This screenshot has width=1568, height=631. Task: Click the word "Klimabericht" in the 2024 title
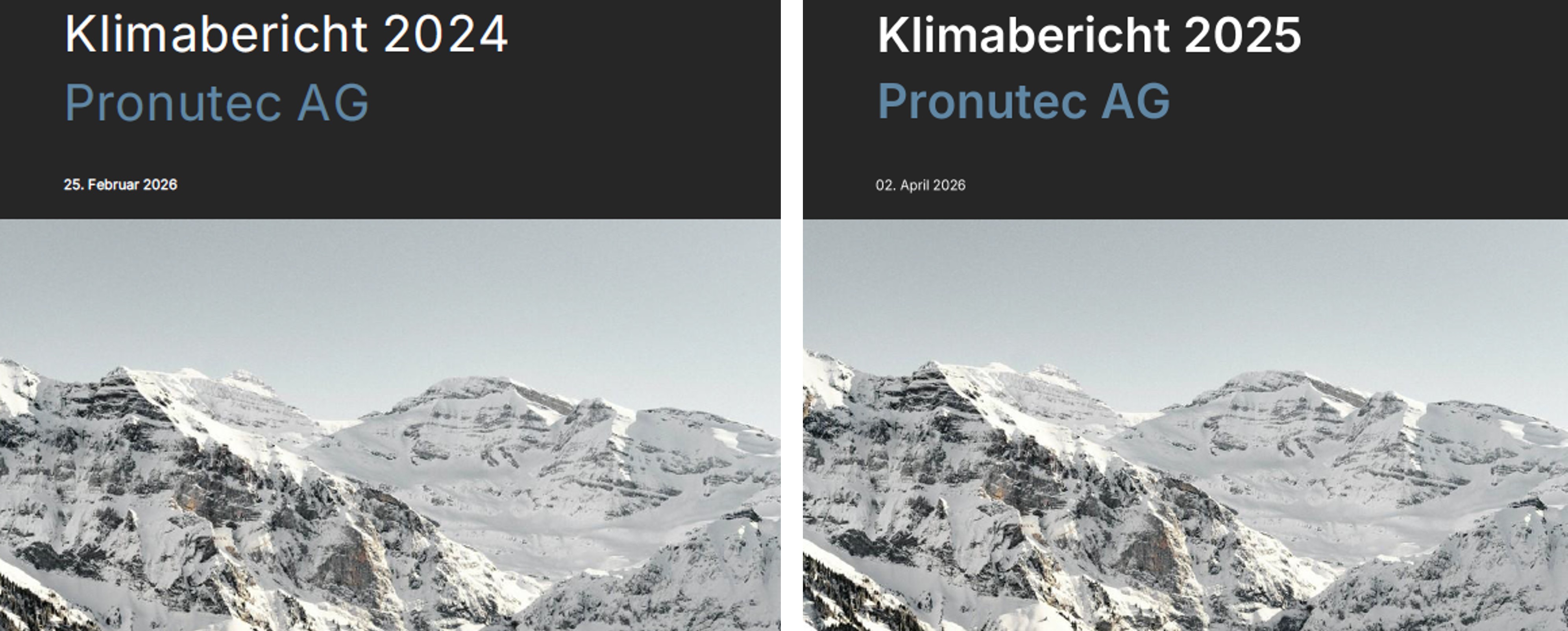(x=215, y=35)
